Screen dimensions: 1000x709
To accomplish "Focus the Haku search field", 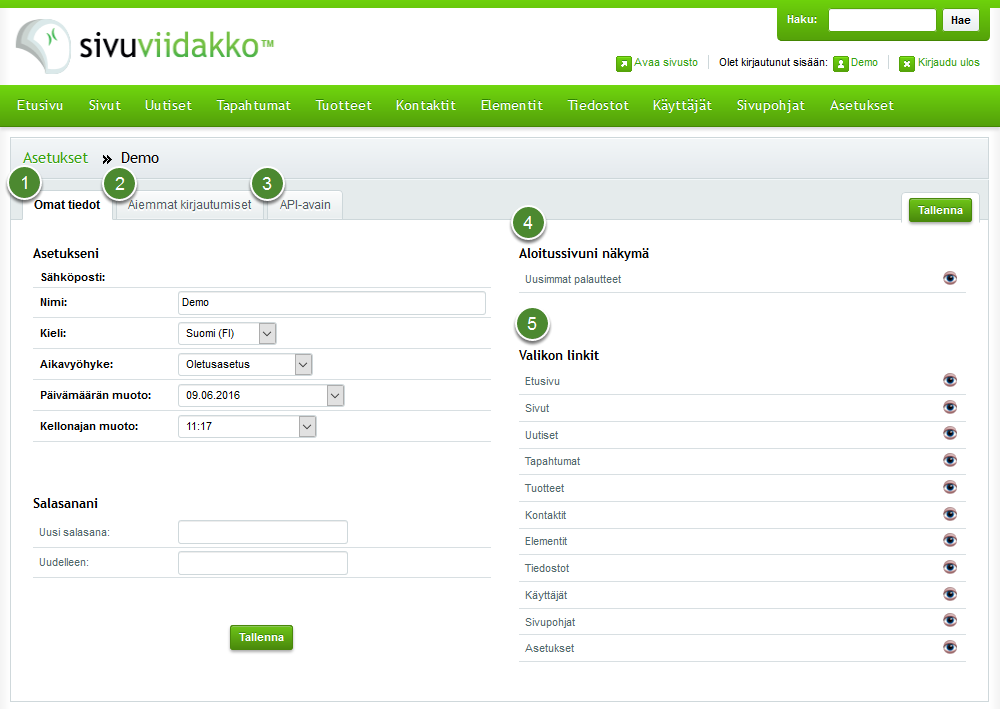I will point(882,20).
